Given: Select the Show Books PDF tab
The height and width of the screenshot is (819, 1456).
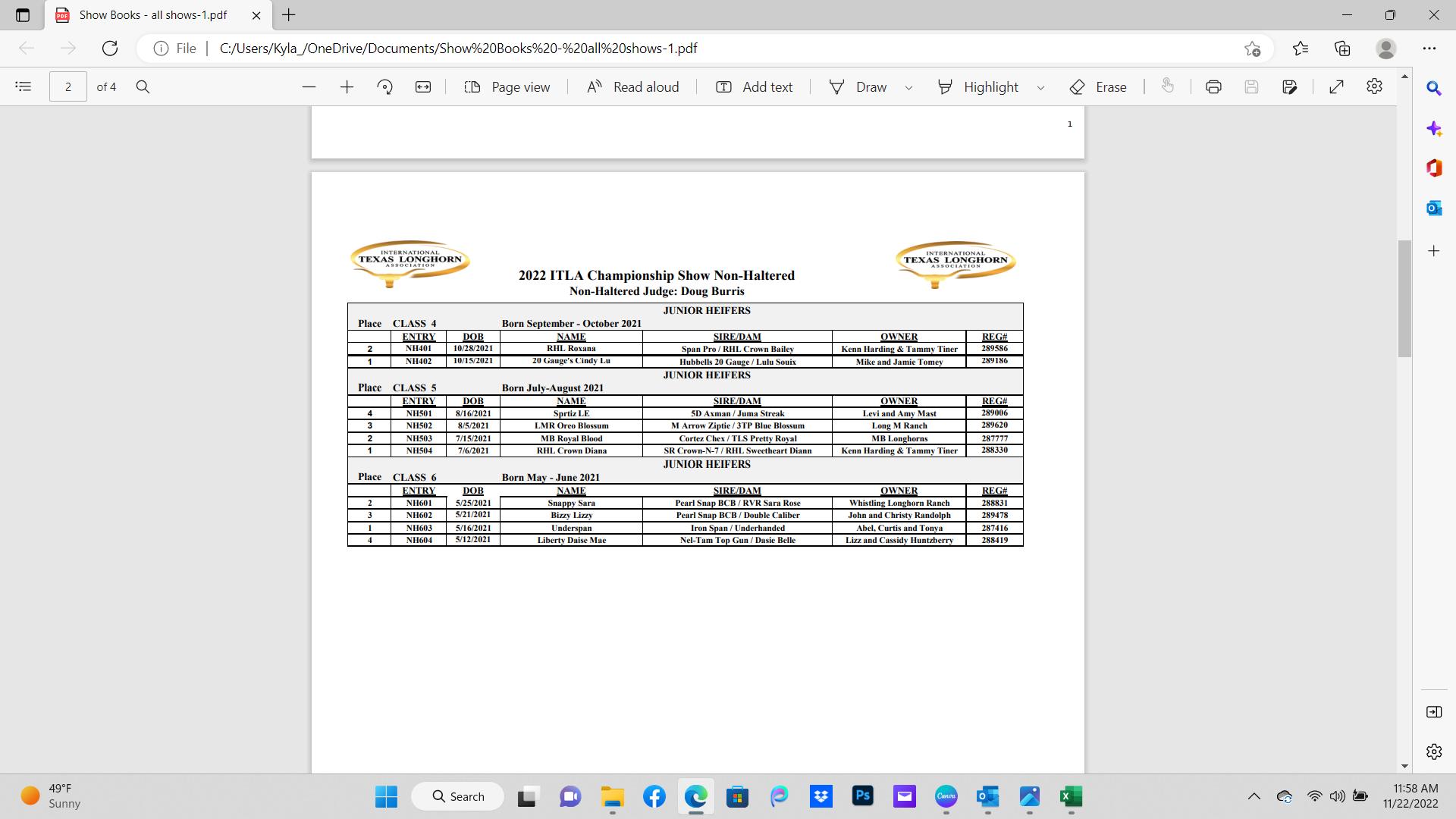Looking at the screenshot, I should point(152,15).
